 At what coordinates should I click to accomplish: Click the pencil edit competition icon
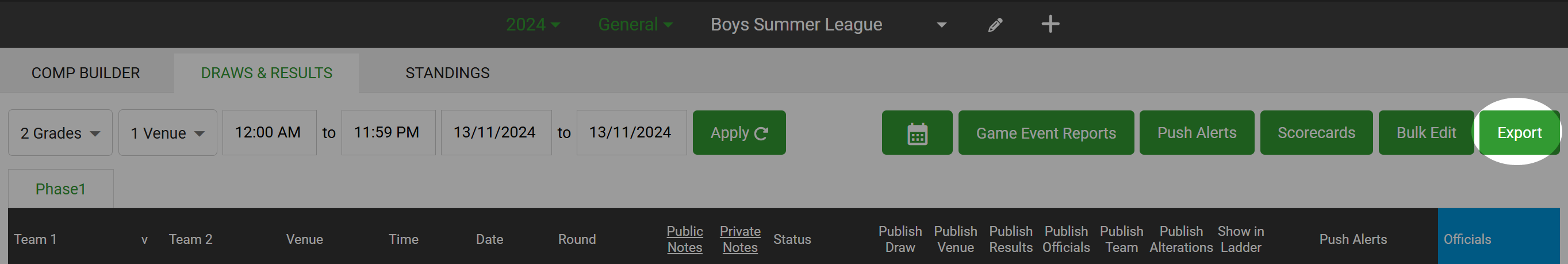[995, 25]
